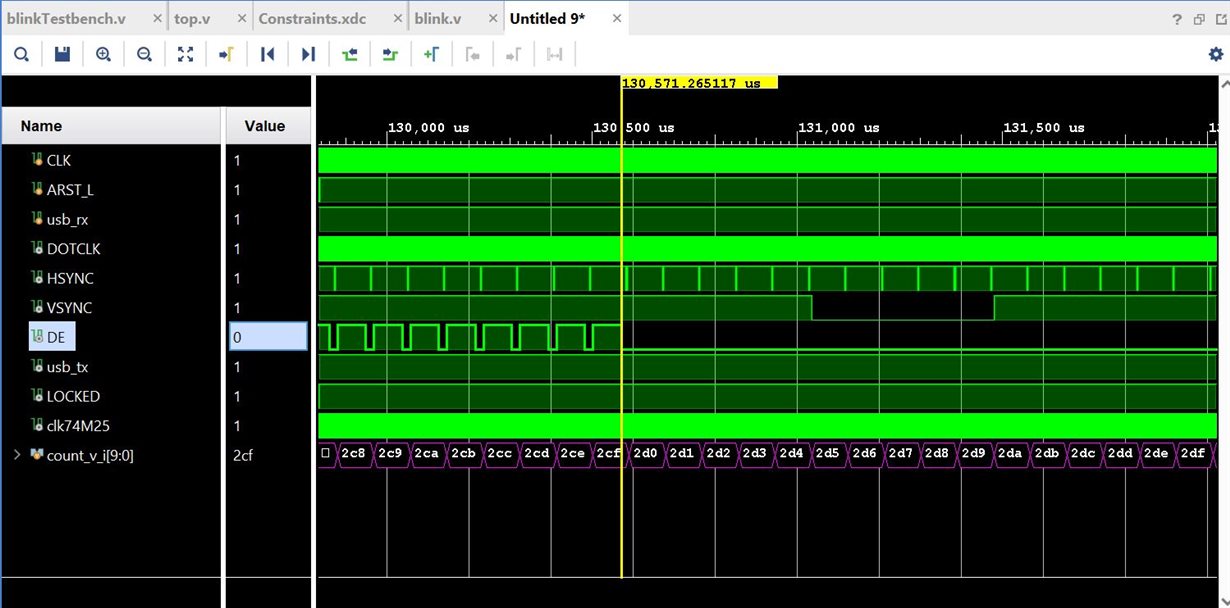The height and width of the screenshot is (608, 1230).
Task: Open waveform settings gear
Action: point(1216,55)
